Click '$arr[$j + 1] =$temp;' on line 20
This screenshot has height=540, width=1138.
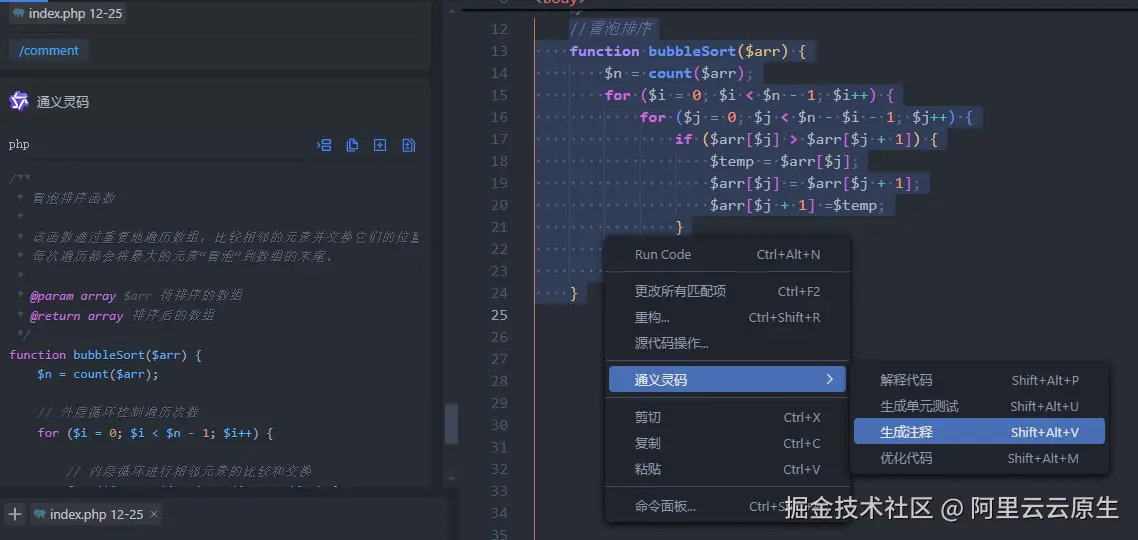[797, 205]
